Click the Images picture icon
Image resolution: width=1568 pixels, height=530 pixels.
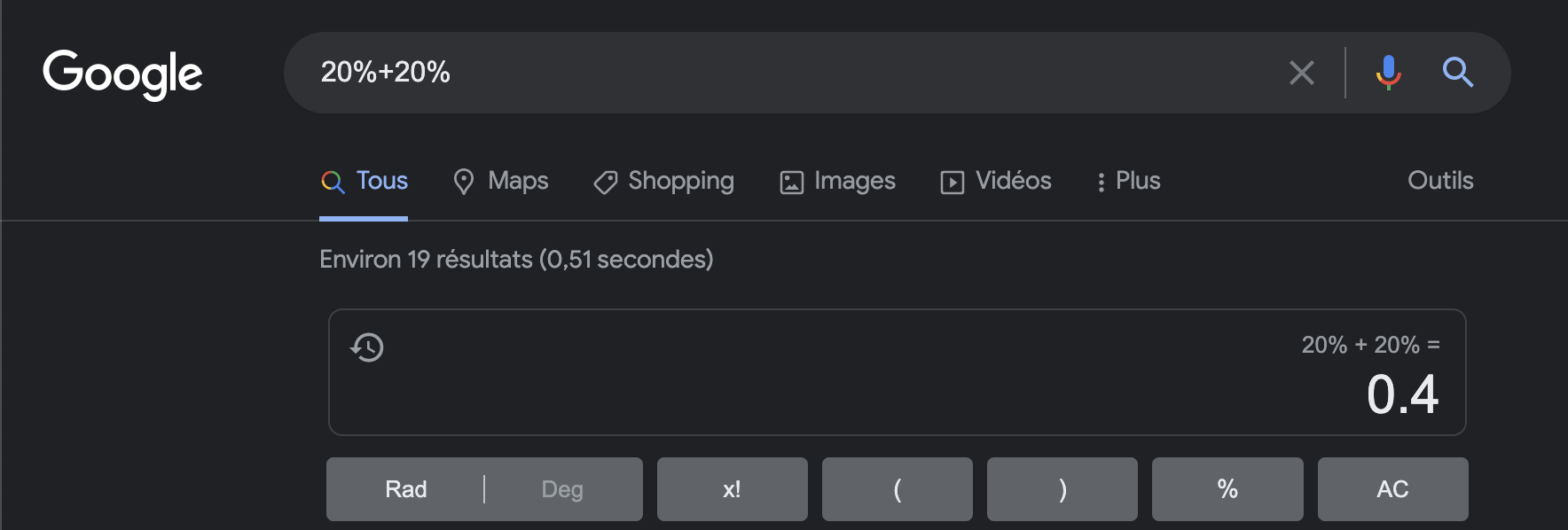pyautogui.click(x=791, y=183)
